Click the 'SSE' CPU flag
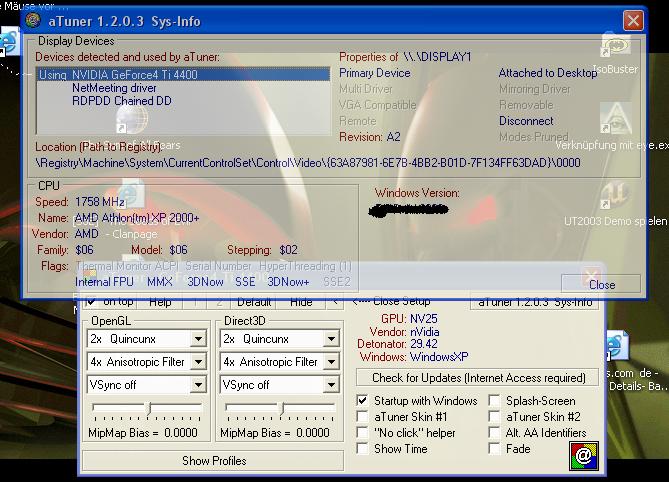This screenshot has height=482, width=669. click(x=245, y=282)
